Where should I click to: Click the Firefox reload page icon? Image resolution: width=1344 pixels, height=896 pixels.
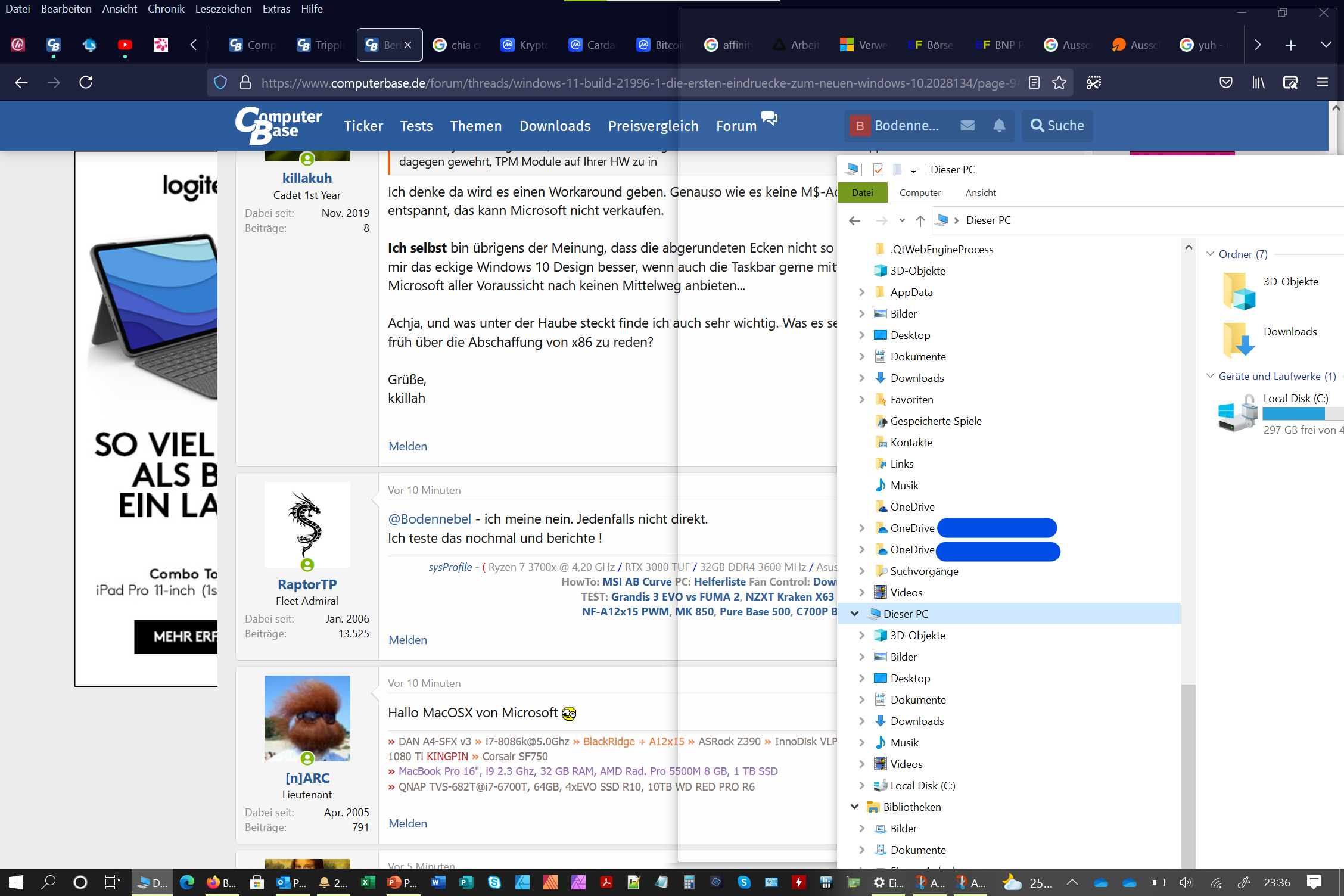tap(86, 82)
